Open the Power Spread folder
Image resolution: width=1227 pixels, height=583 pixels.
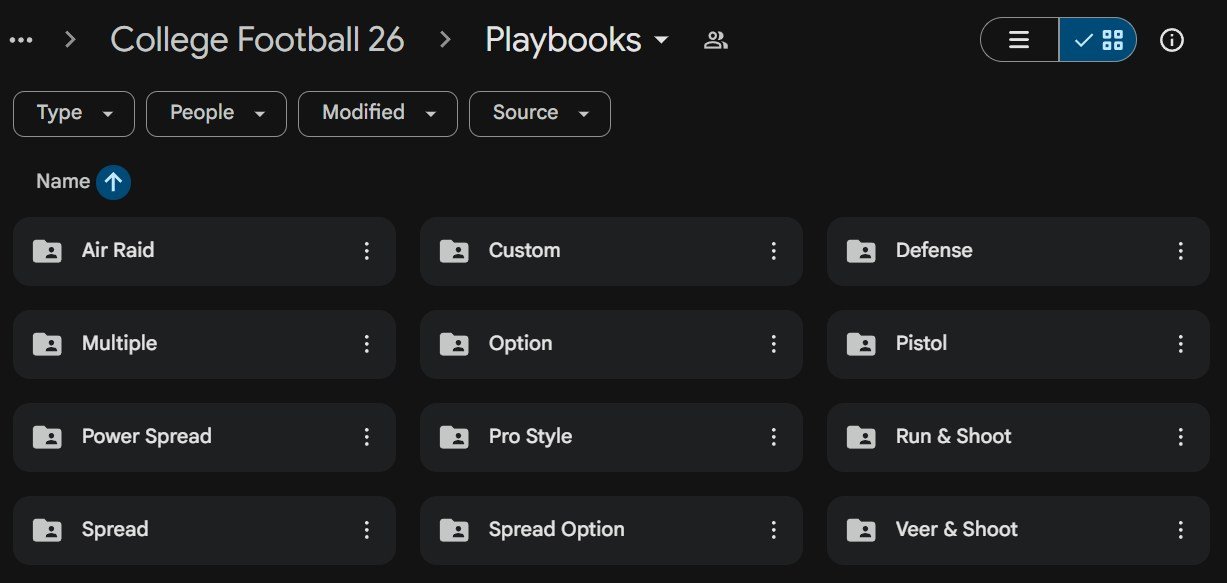pos(204,437)
